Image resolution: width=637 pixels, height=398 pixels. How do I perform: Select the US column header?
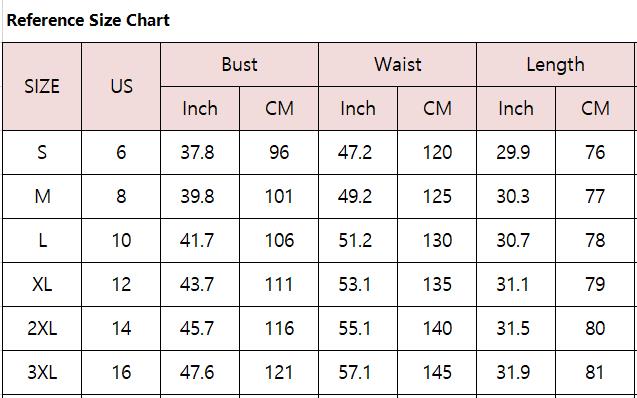coord(121,87)
